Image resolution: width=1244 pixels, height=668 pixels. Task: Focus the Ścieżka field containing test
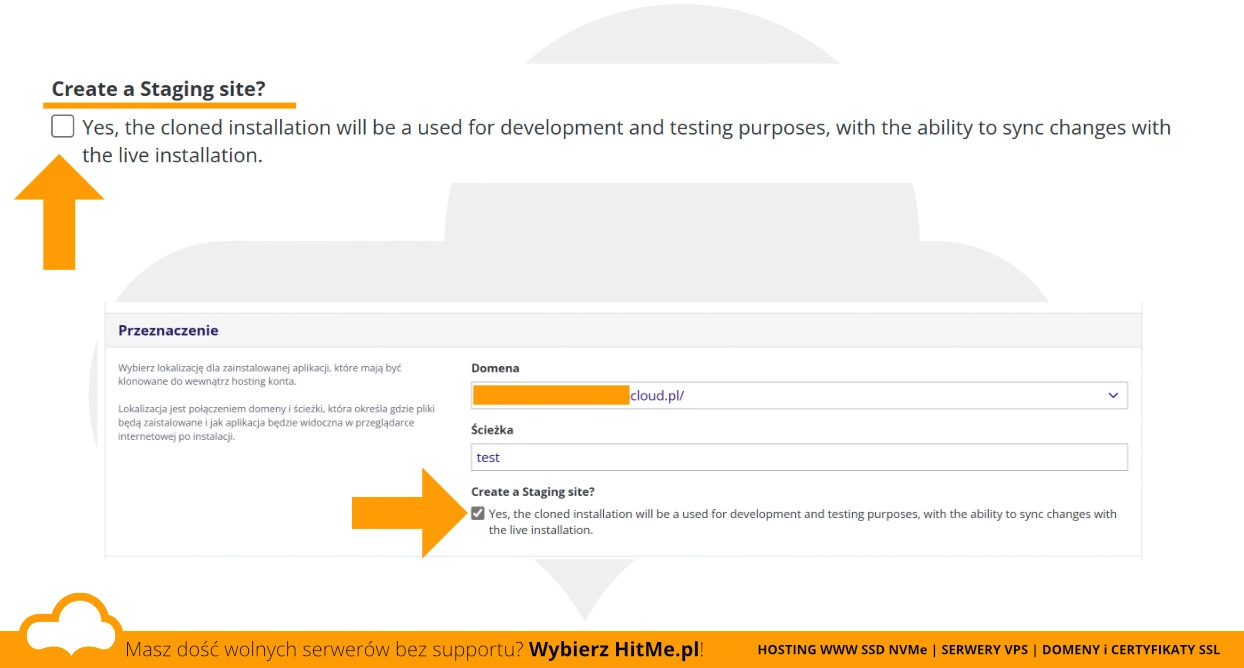[x=799, y=457]
